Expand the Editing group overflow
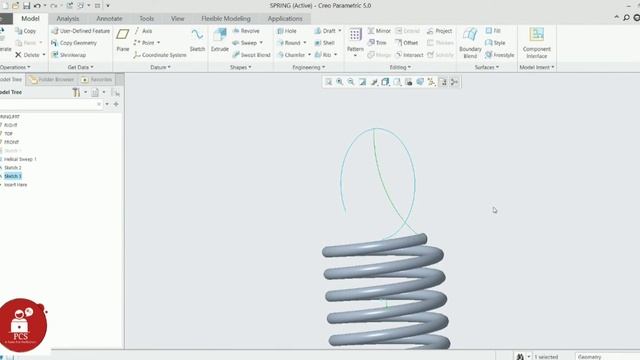The width and height of the screenshot is (640, 360). tap(400, 67)
